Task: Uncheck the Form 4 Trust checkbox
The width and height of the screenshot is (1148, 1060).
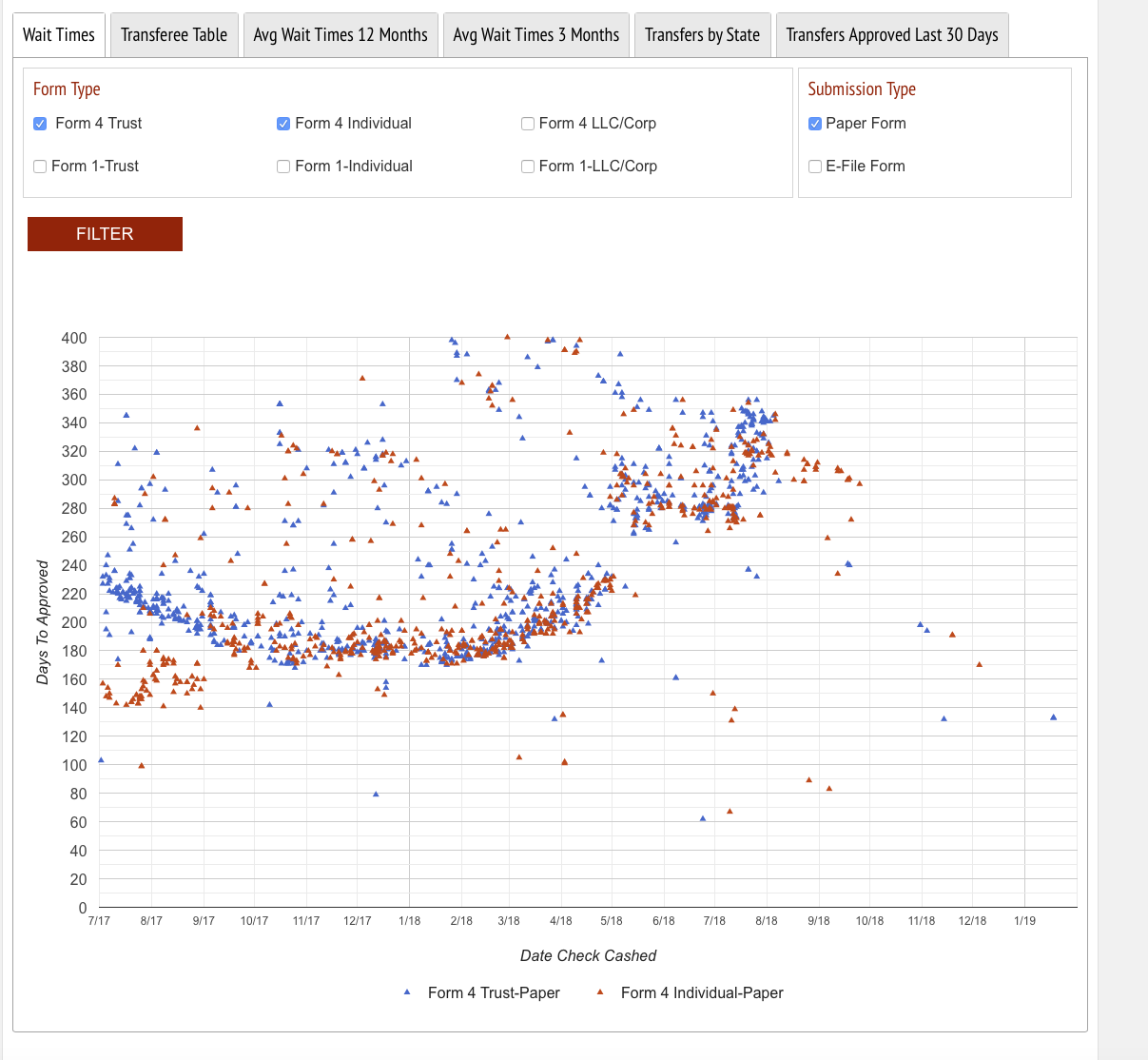Action: (40, 124)
